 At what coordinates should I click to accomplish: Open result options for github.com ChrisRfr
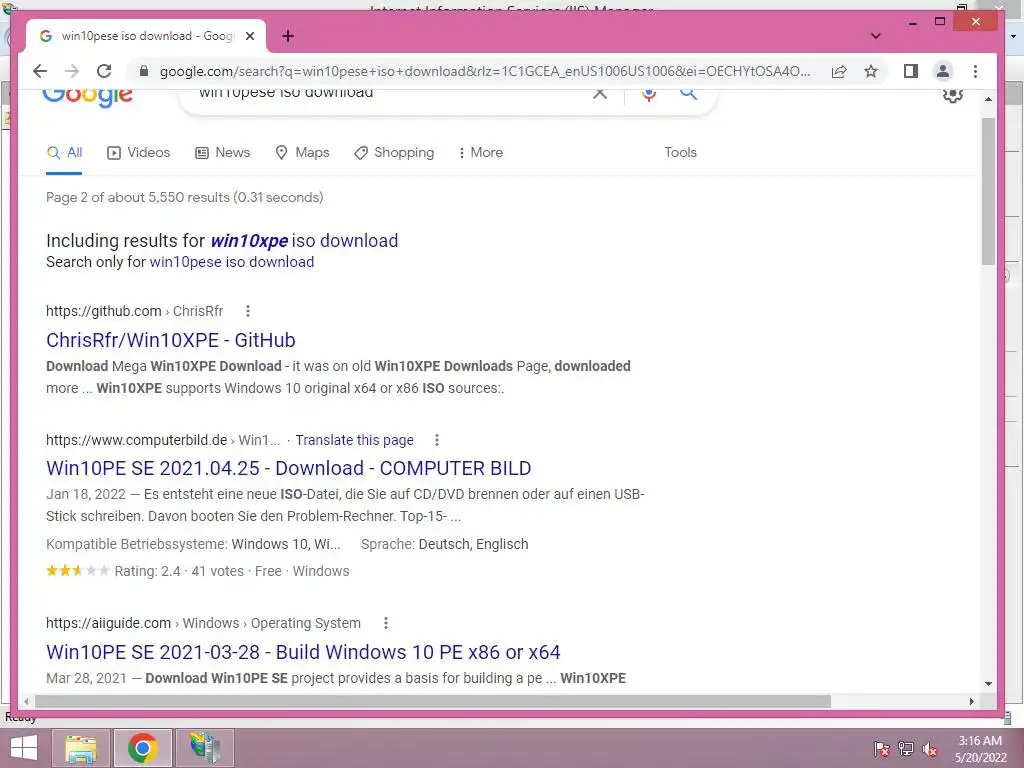coord(248,311)
